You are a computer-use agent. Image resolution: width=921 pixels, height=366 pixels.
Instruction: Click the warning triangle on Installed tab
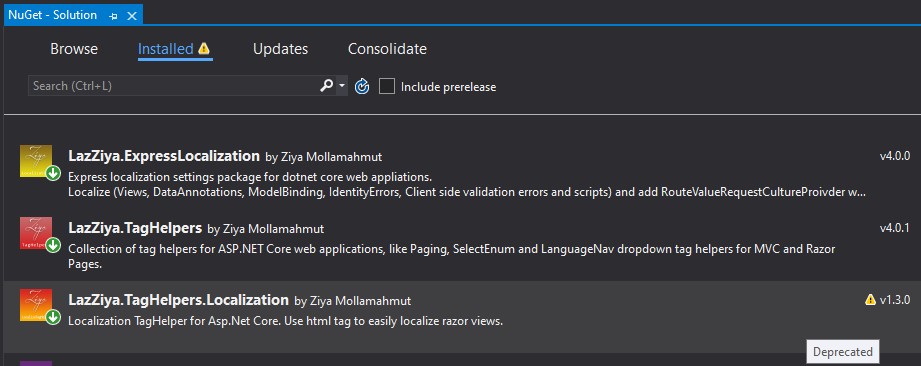coord(204,48)
